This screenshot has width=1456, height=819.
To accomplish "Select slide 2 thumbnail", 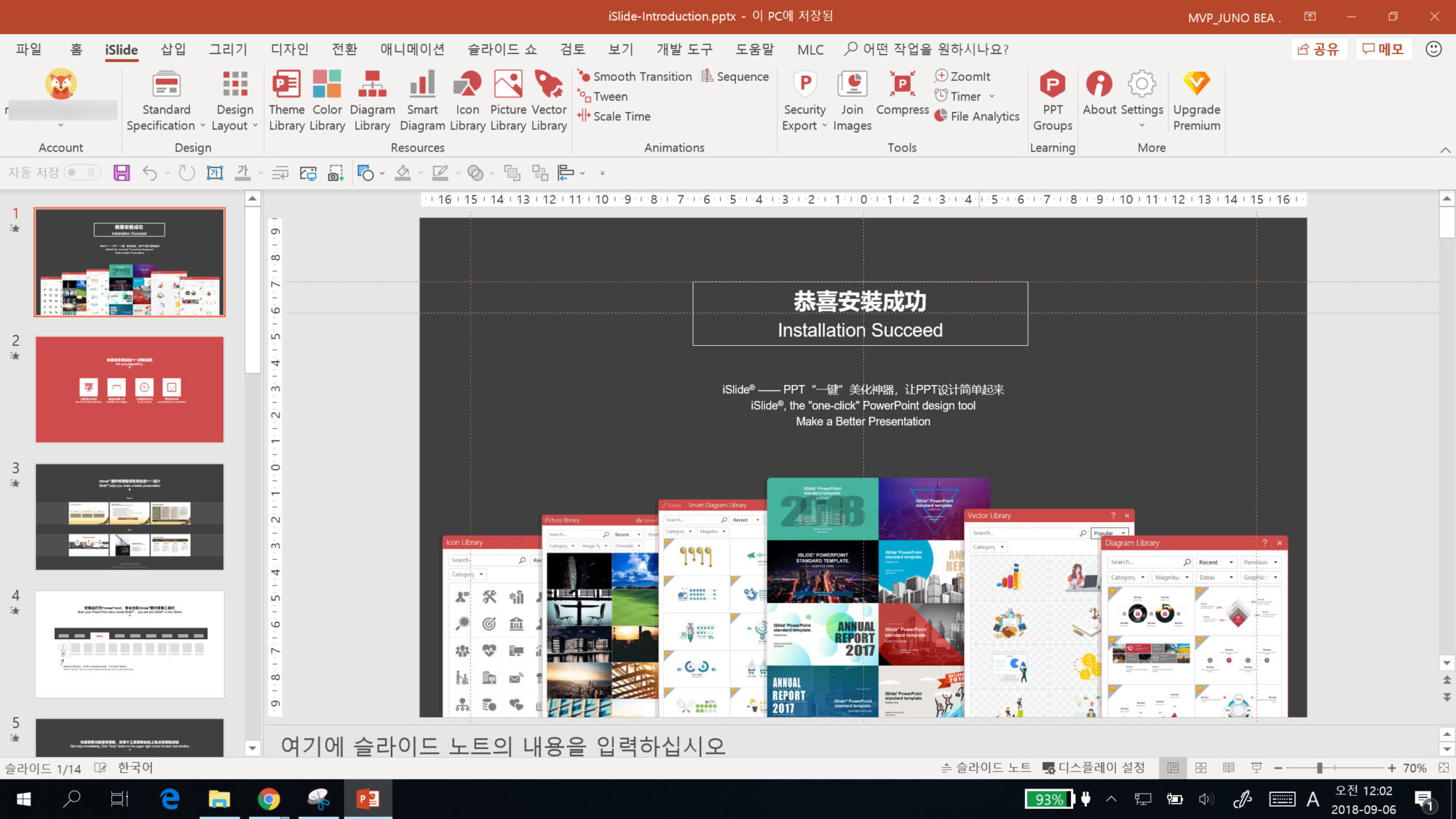I will (x=130, y=389).
